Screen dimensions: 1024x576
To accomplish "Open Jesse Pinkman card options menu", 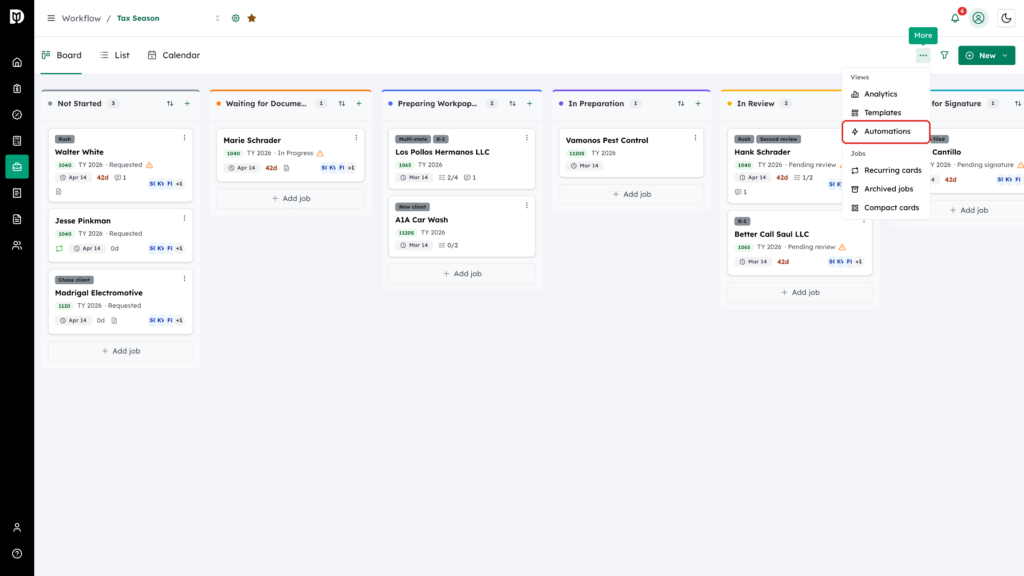I will 184,219.
